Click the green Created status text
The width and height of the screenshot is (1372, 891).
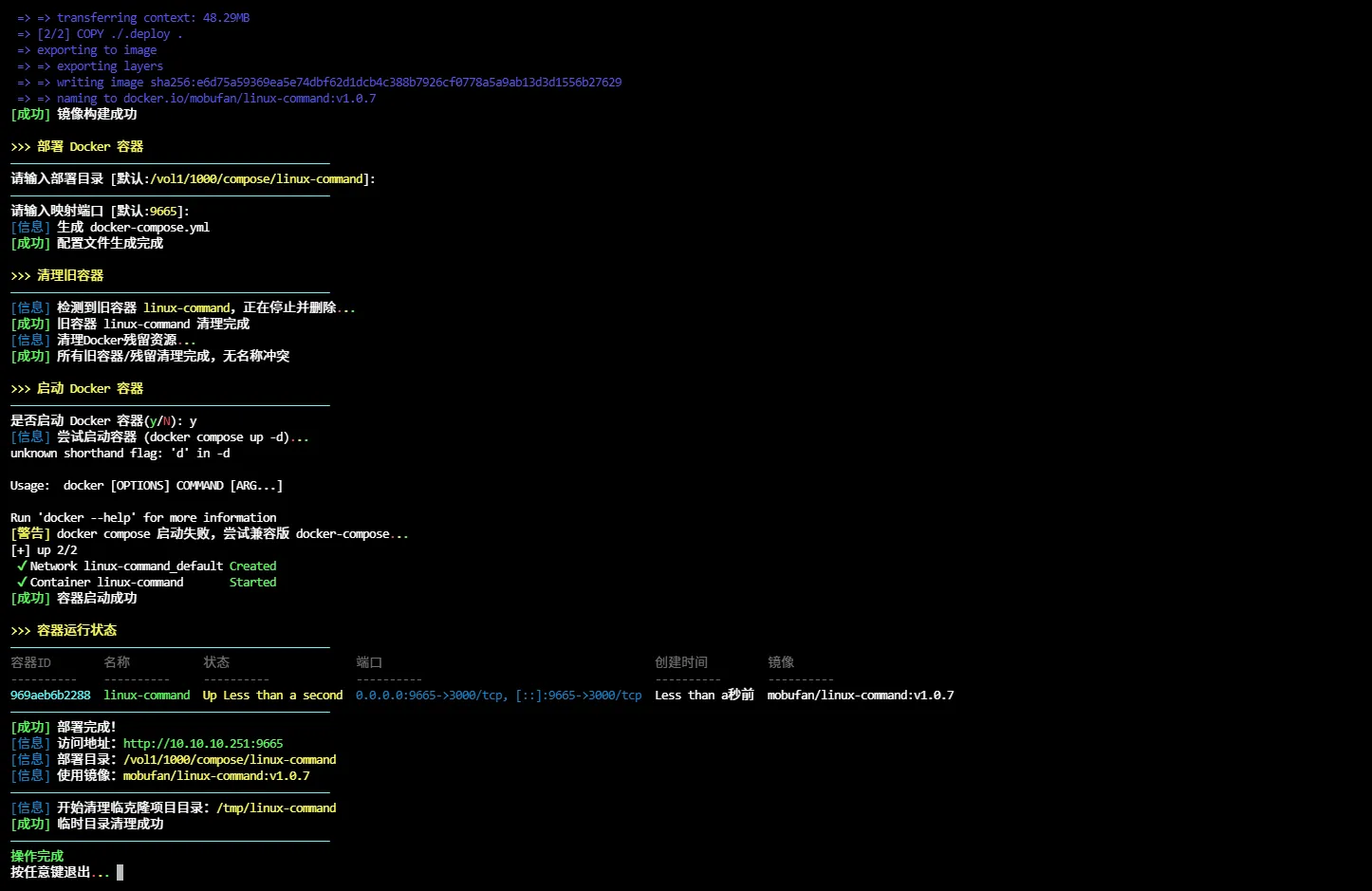point(252,566)
